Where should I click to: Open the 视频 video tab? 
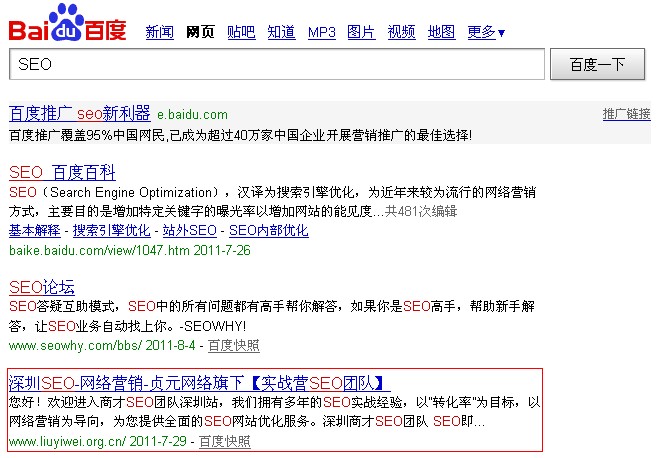tap(401, 32)
